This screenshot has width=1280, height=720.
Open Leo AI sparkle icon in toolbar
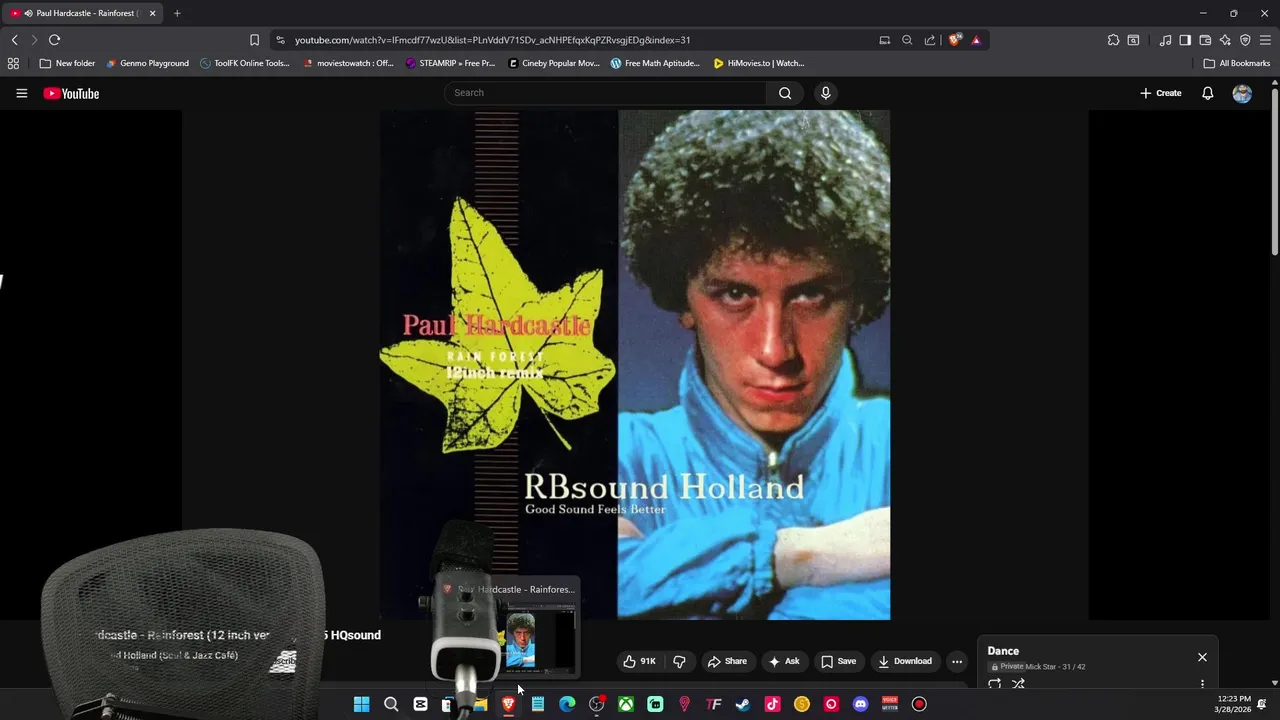(x=1225, y=40)
